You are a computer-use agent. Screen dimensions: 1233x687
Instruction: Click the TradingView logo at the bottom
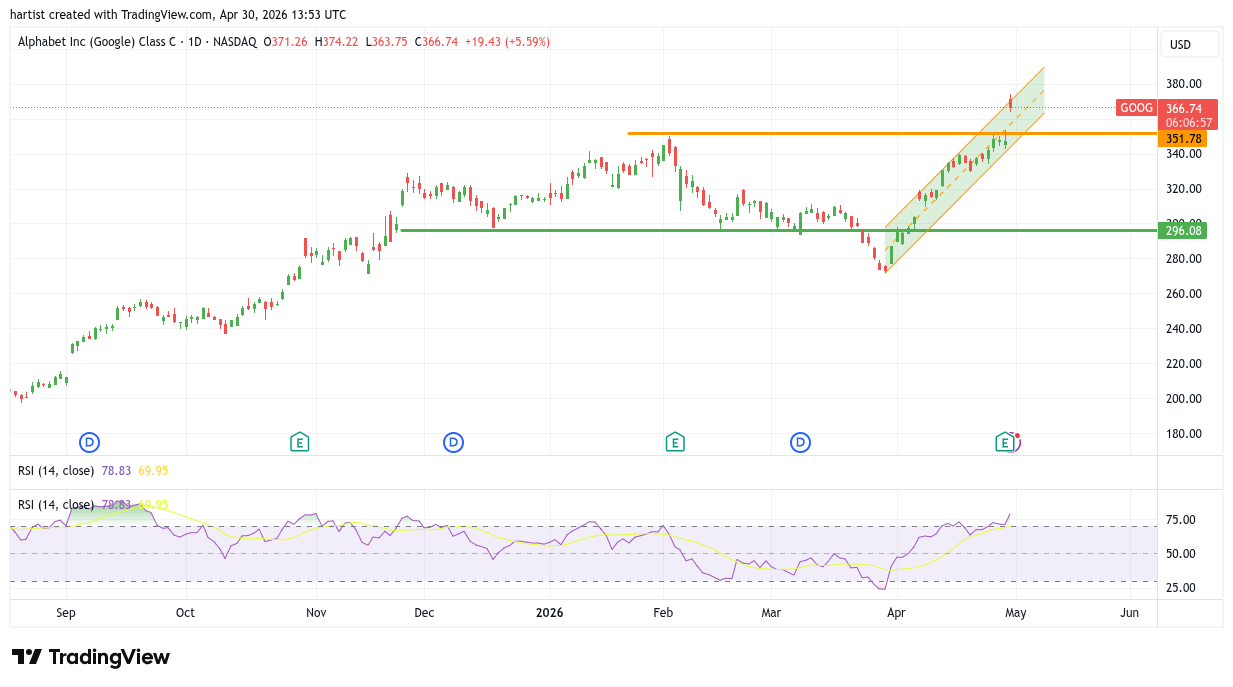91,657
